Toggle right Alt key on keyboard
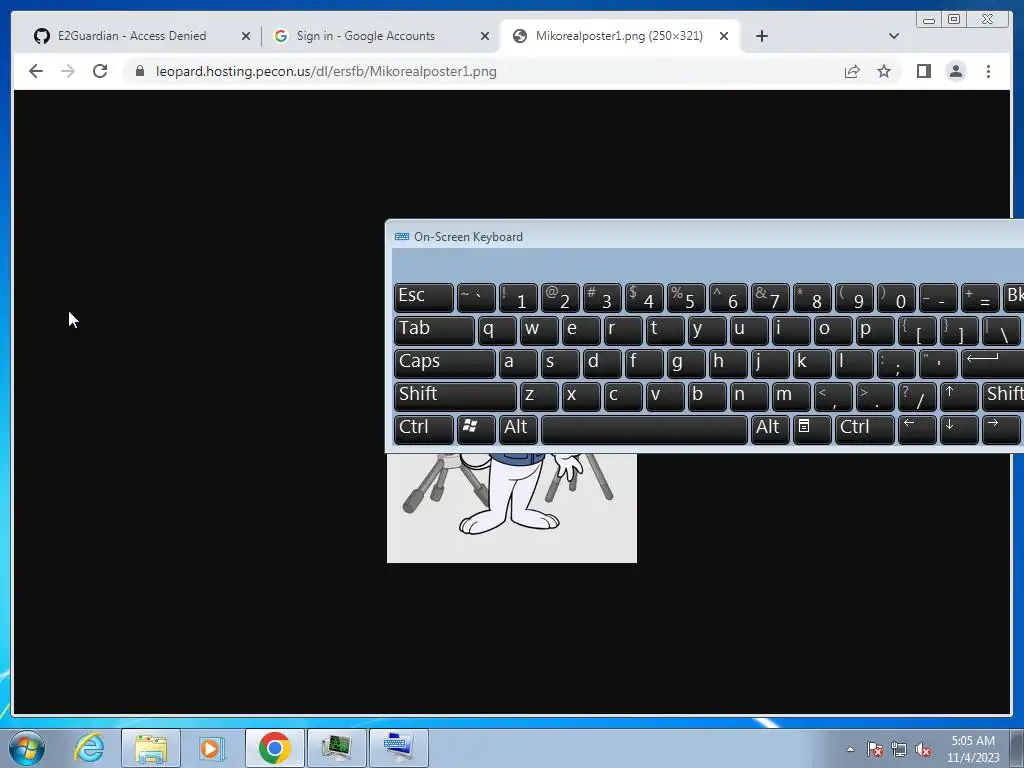This screenshot has width=1024, height=768. [771, 430]
